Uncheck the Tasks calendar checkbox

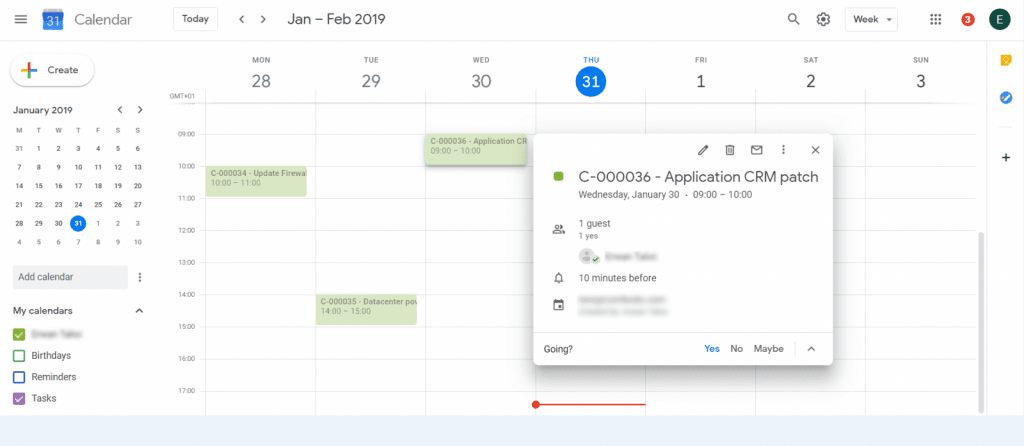(19, 398)
